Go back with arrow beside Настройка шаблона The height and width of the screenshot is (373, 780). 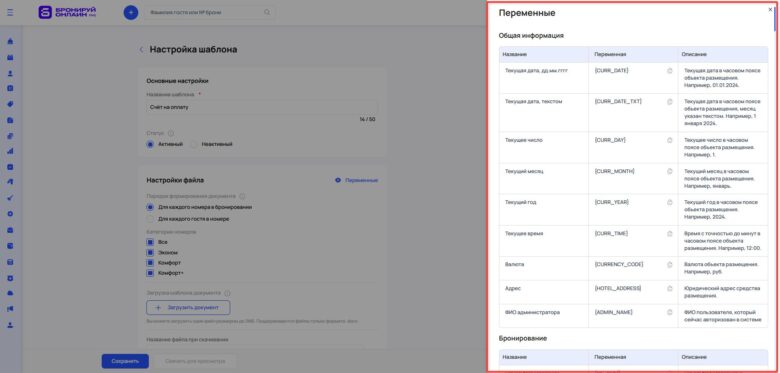click(141, 49)
